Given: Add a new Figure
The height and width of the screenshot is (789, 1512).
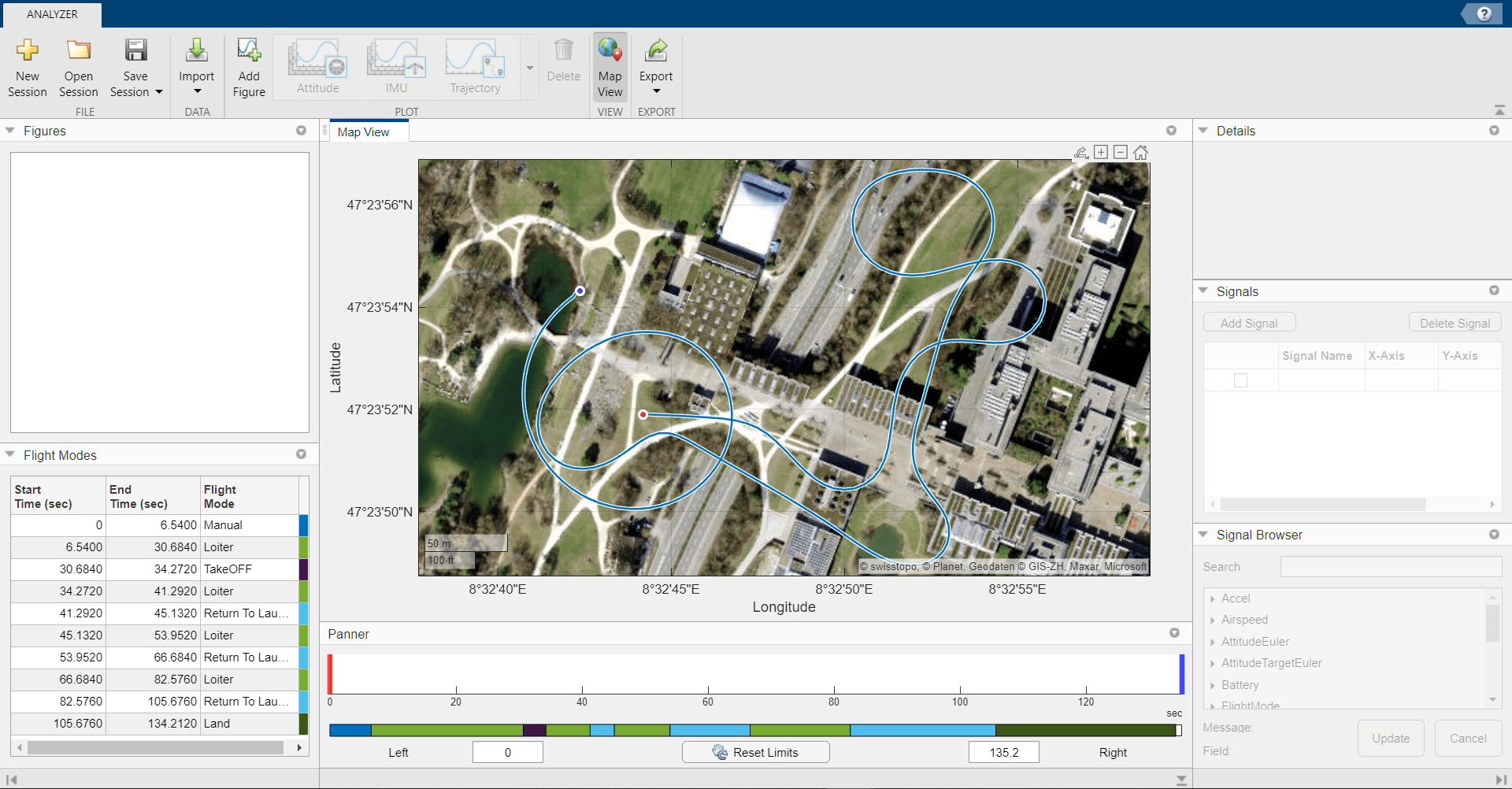Looking at the screenshot, I should tap(249, 69).
